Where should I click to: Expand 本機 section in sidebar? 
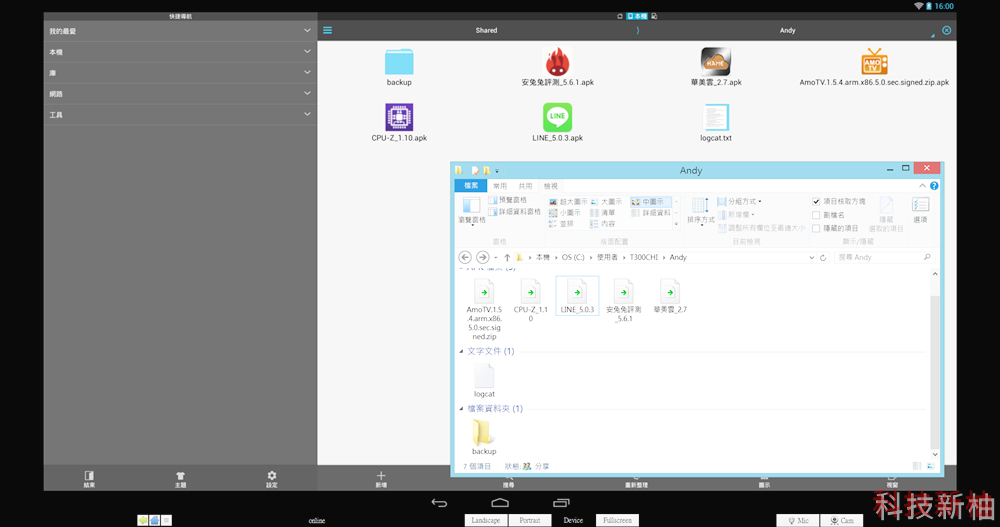tap(180, 52)
